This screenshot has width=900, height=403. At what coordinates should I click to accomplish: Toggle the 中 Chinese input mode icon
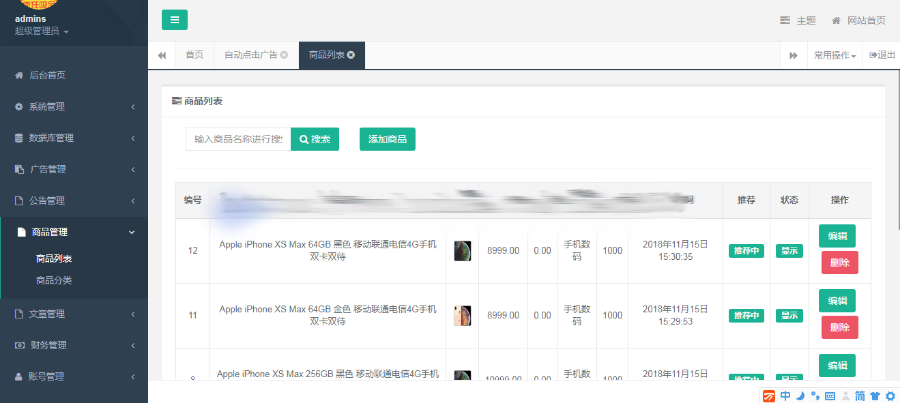[x=785, y=396]
